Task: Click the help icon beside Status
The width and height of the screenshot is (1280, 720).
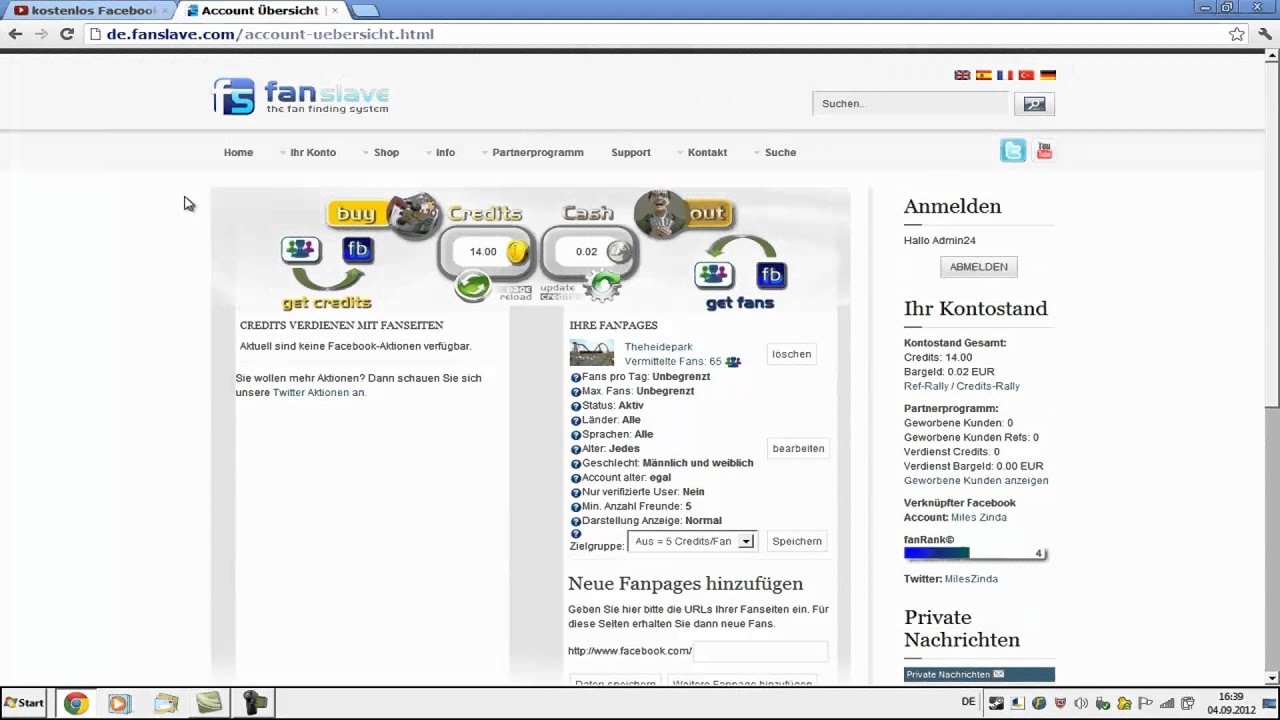Action: (x=576, y=406)
